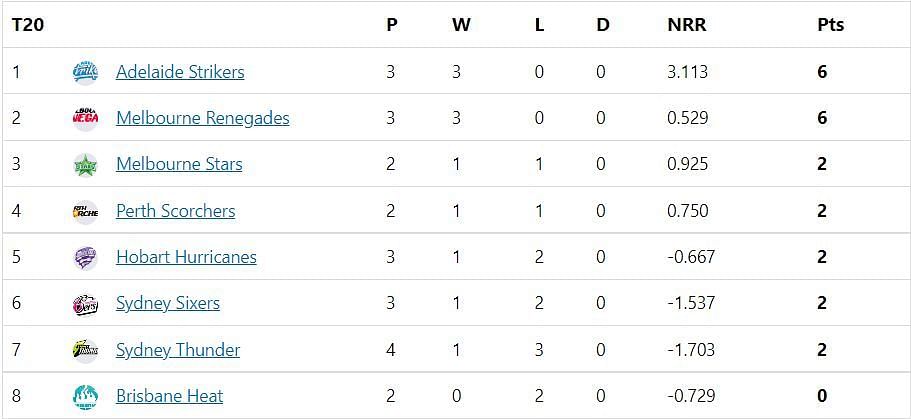The image size is (911, 419).
Task: Open the Adelaide Strikers team link
Action: (180, 72)
